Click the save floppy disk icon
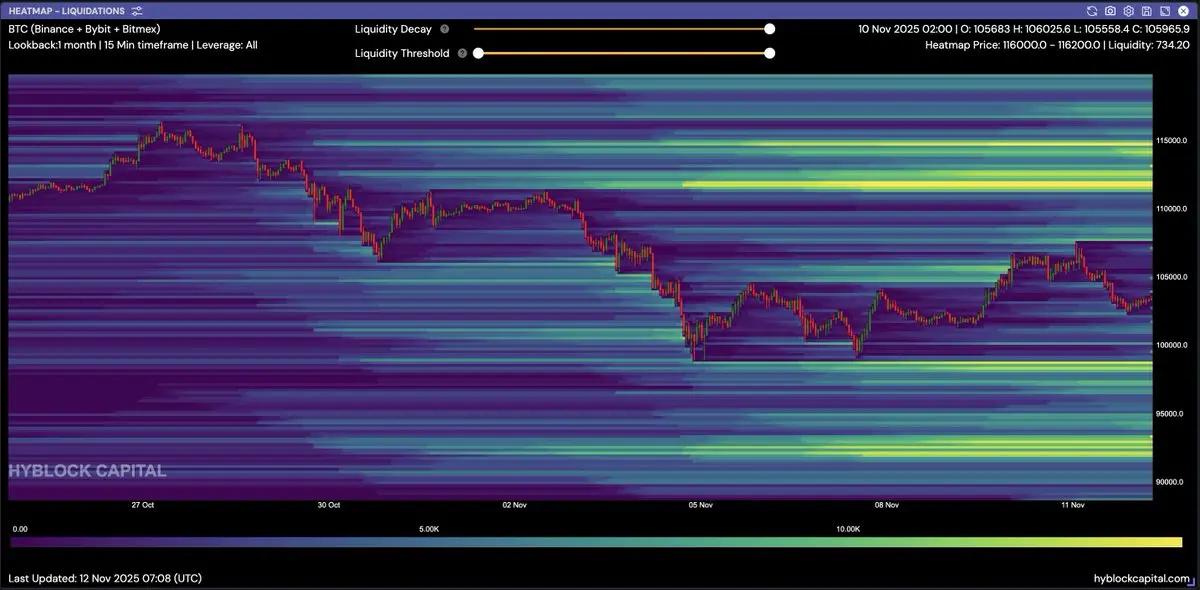 [x=1146, y=11]
